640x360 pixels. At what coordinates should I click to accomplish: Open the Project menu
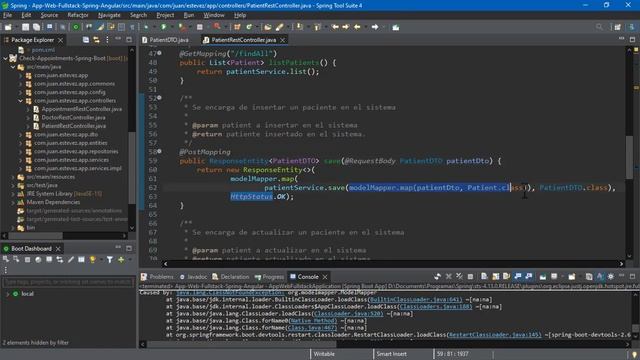165,15
